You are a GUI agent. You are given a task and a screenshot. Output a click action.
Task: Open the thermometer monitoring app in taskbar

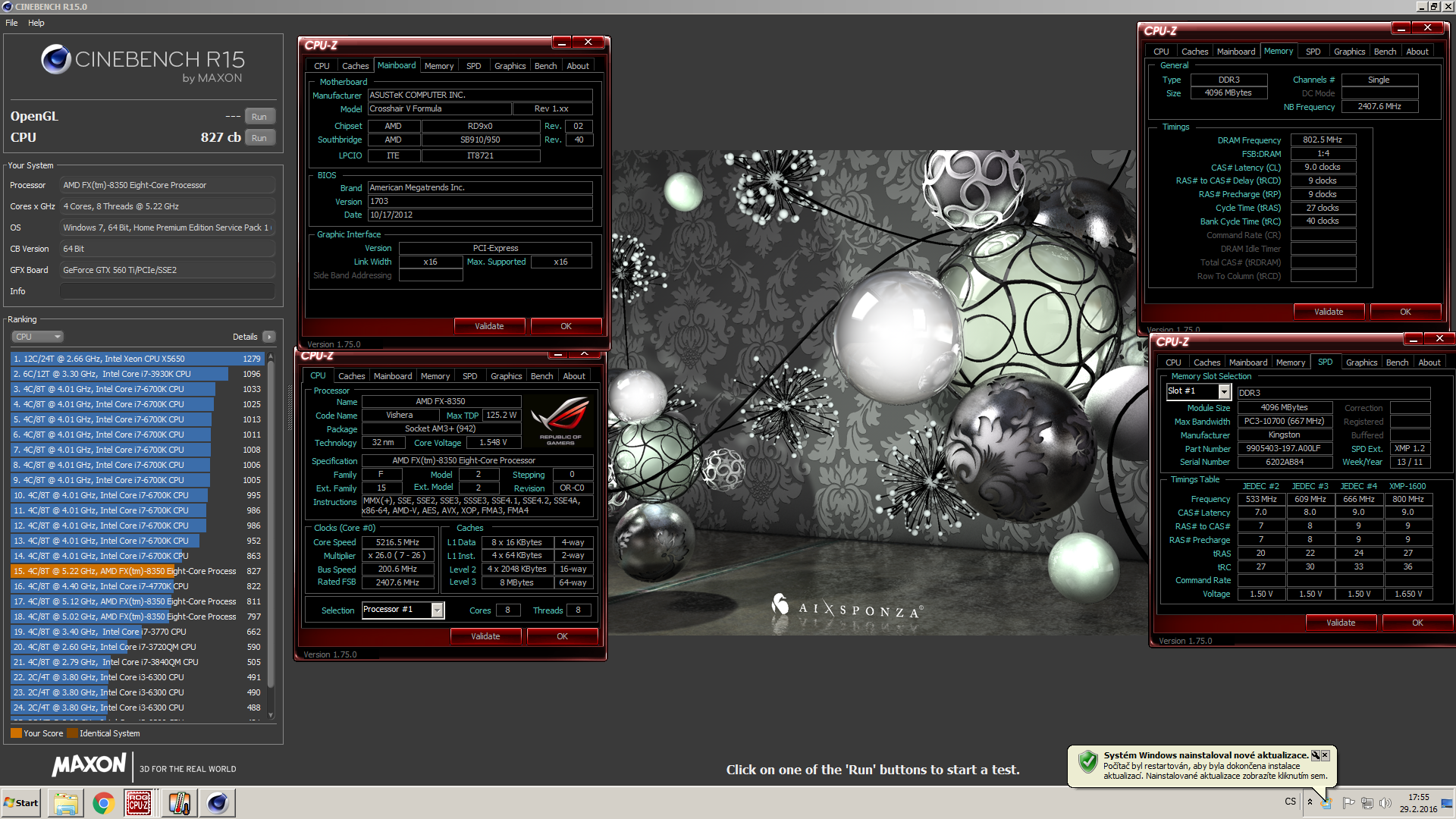(178, 803)
